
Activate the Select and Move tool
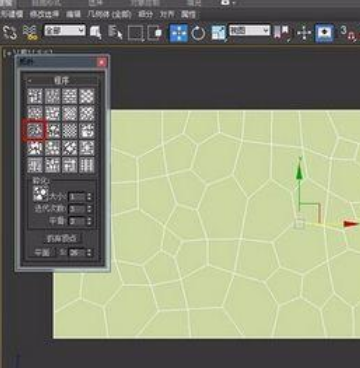(178, 33)
